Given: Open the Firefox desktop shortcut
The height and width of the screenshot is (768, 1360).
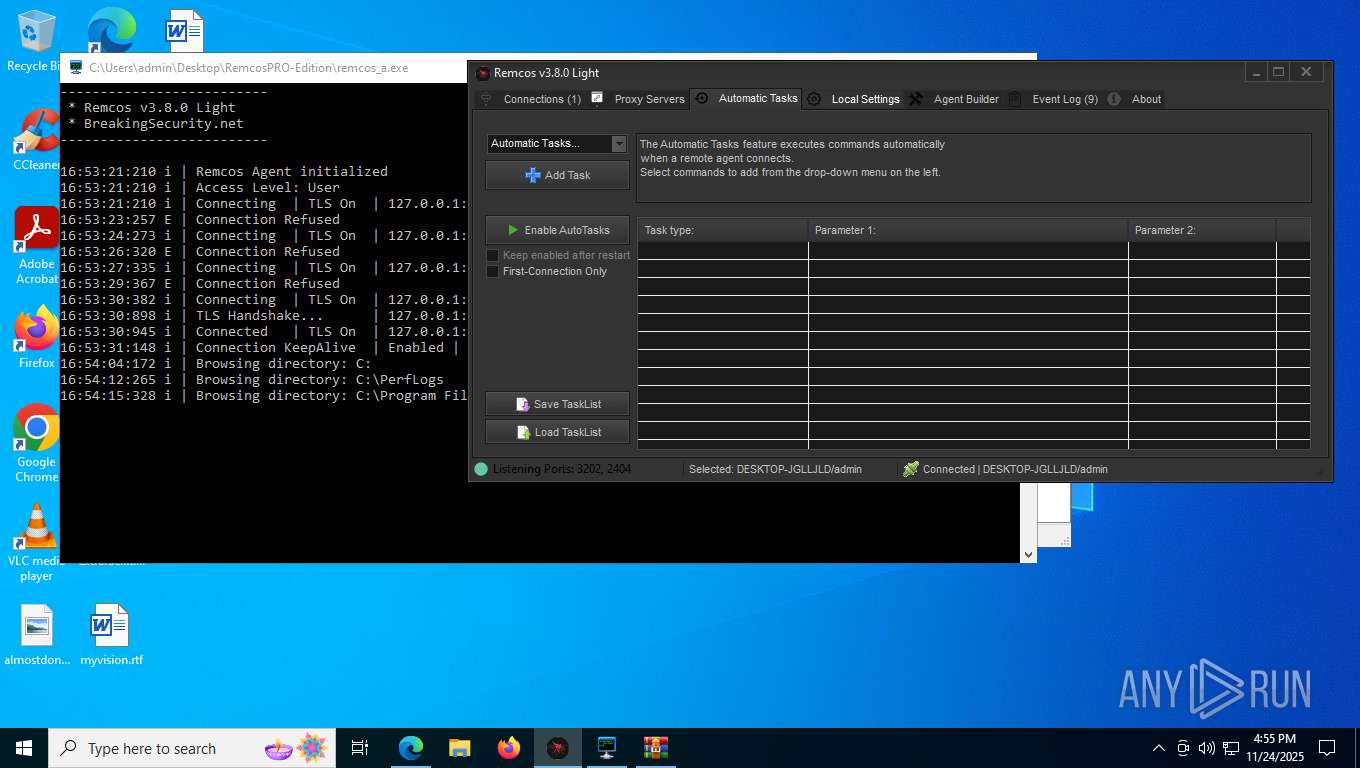Looking at the screenshot, I should coord(37,337).
